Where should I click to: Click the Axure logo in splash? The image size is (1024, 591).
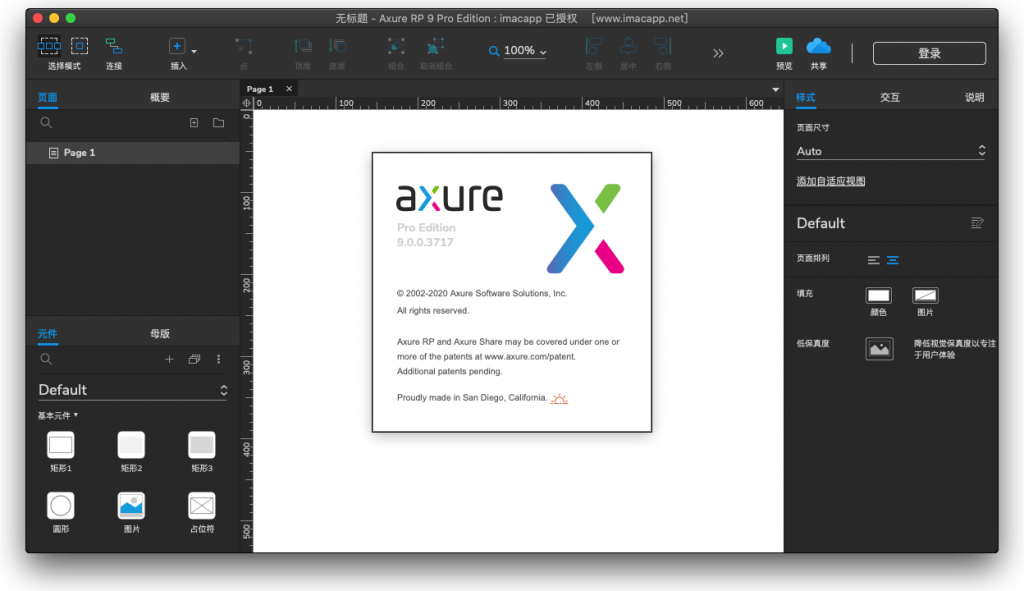point(586,229)
